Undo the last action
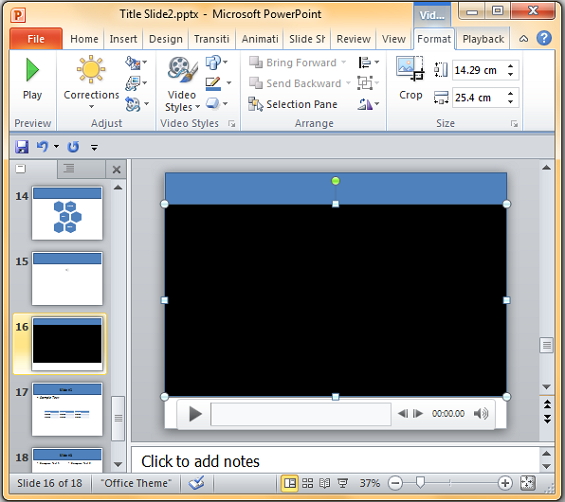 click(43, 147)
